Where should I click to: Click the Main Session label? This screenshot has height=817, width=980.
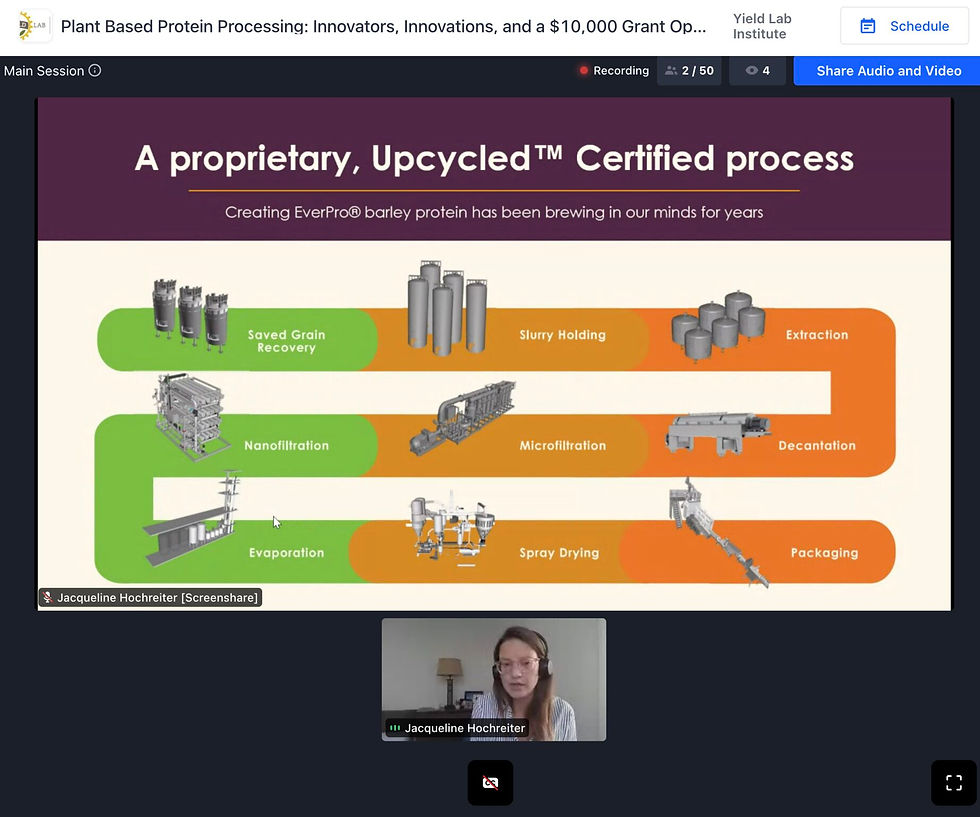[x=44, y=71]
